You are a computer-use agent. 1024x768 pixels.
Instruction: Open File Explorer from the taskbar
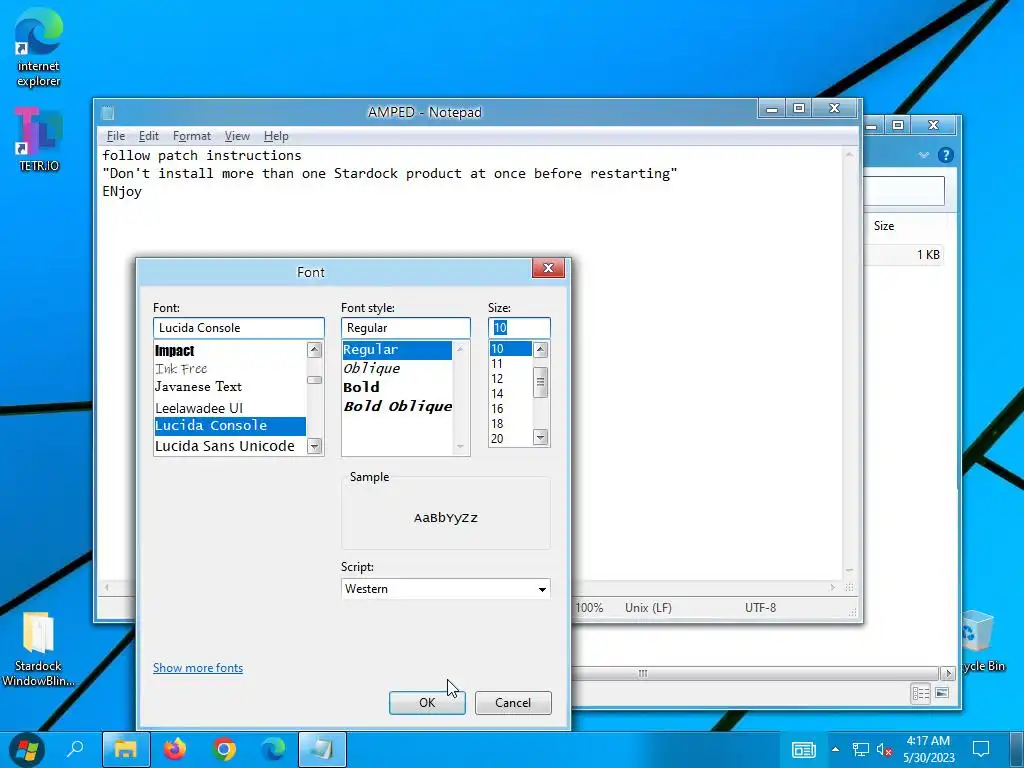coord(126,749)
